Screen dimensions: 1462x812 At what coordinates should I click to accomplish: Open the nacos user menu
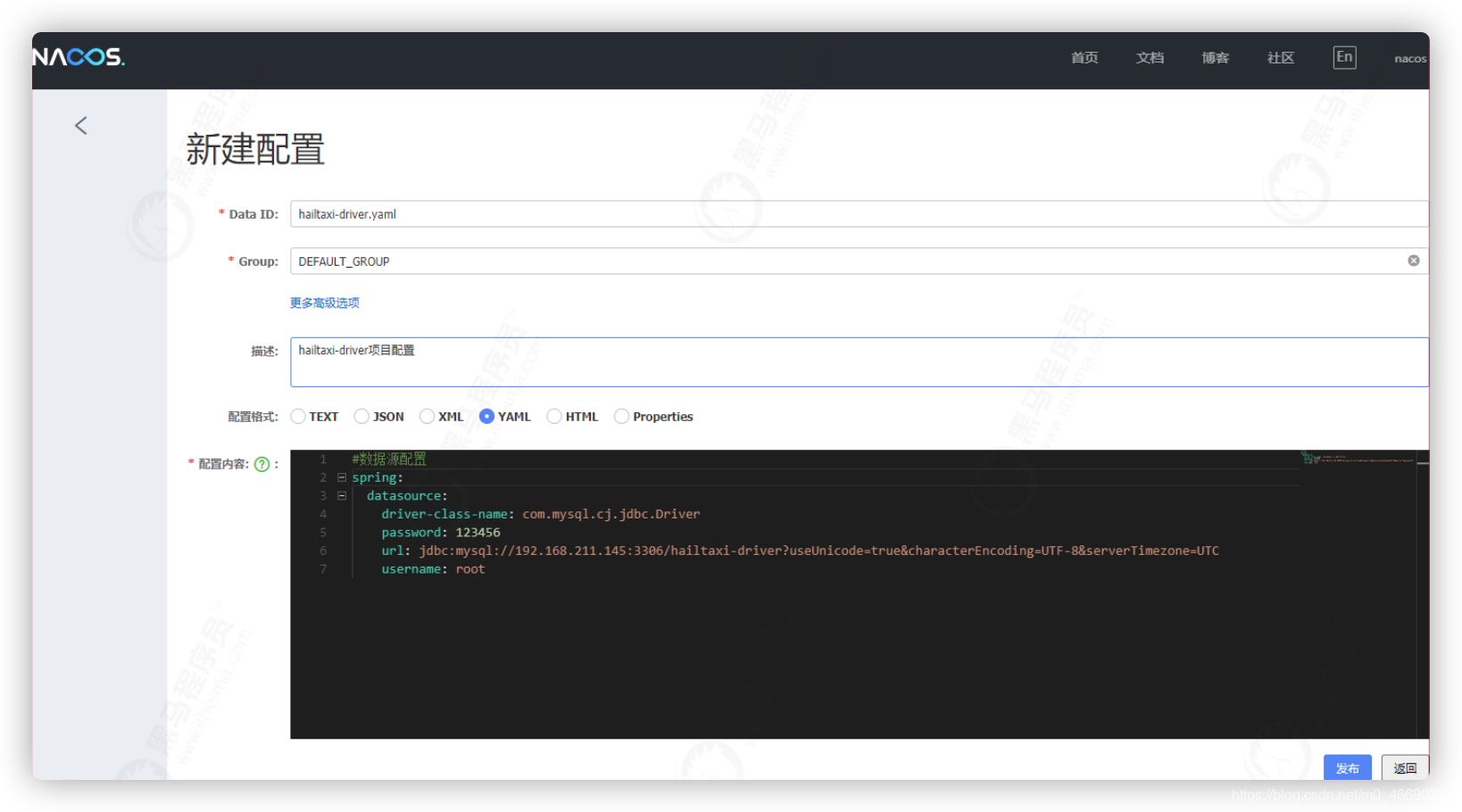pos(1410,59)
